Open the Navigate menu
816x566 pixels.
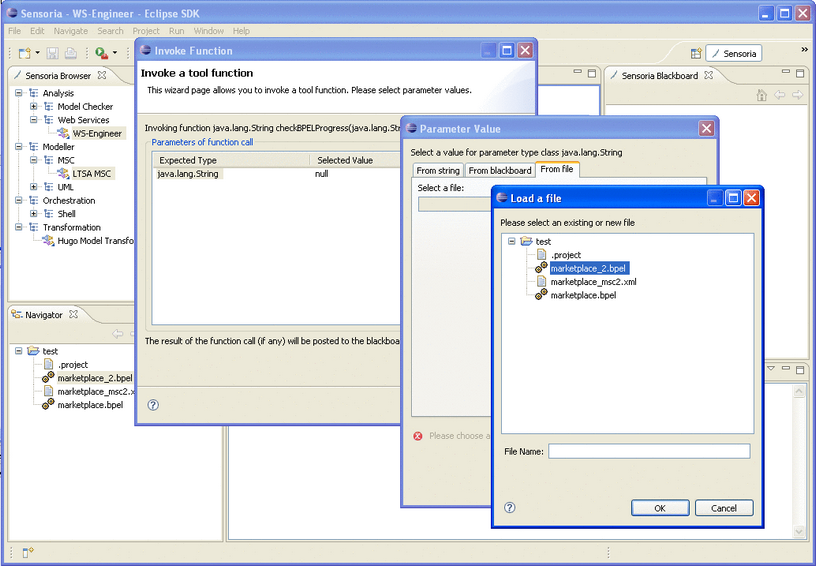tap(71, 31)
